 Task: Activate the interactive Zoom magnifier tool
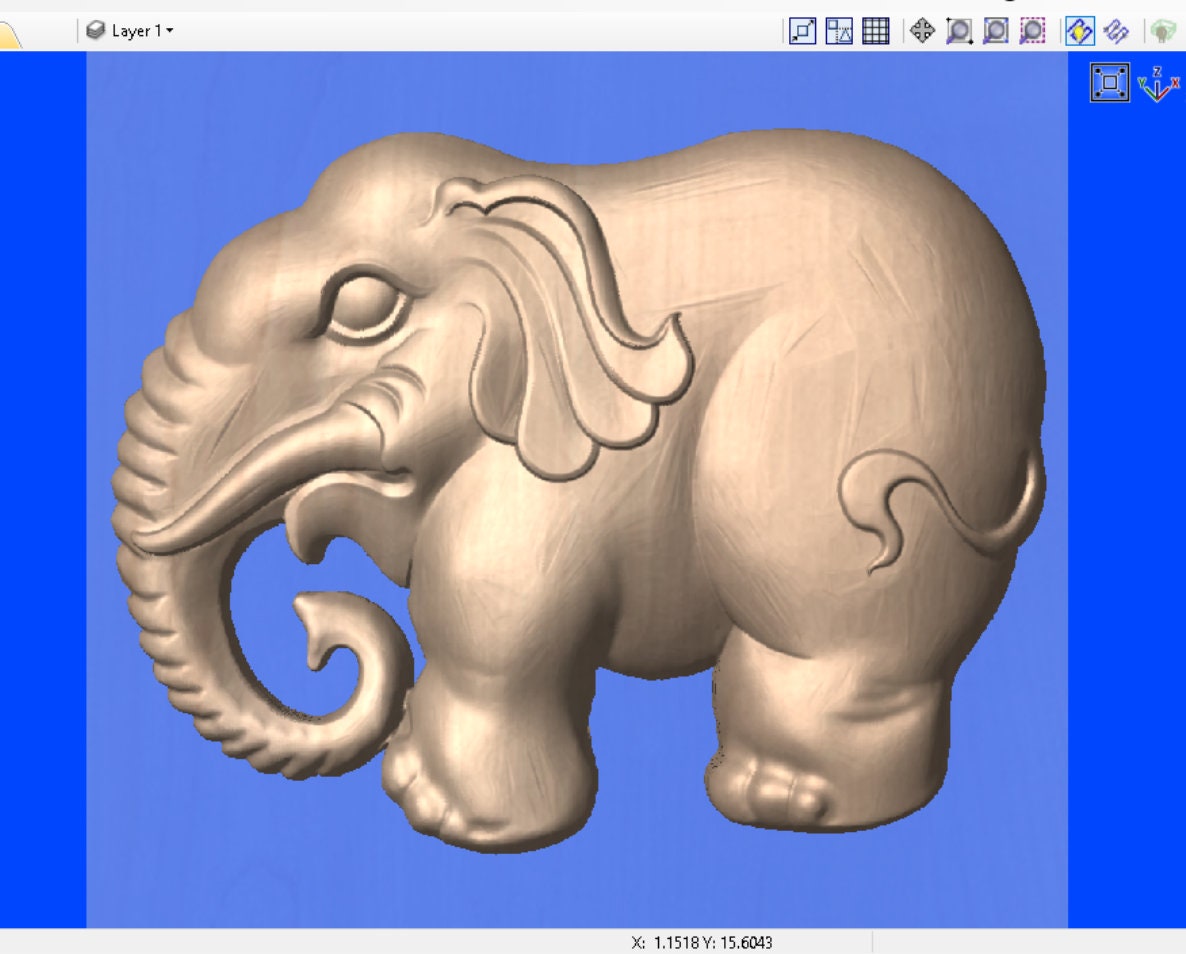[957, 31]
